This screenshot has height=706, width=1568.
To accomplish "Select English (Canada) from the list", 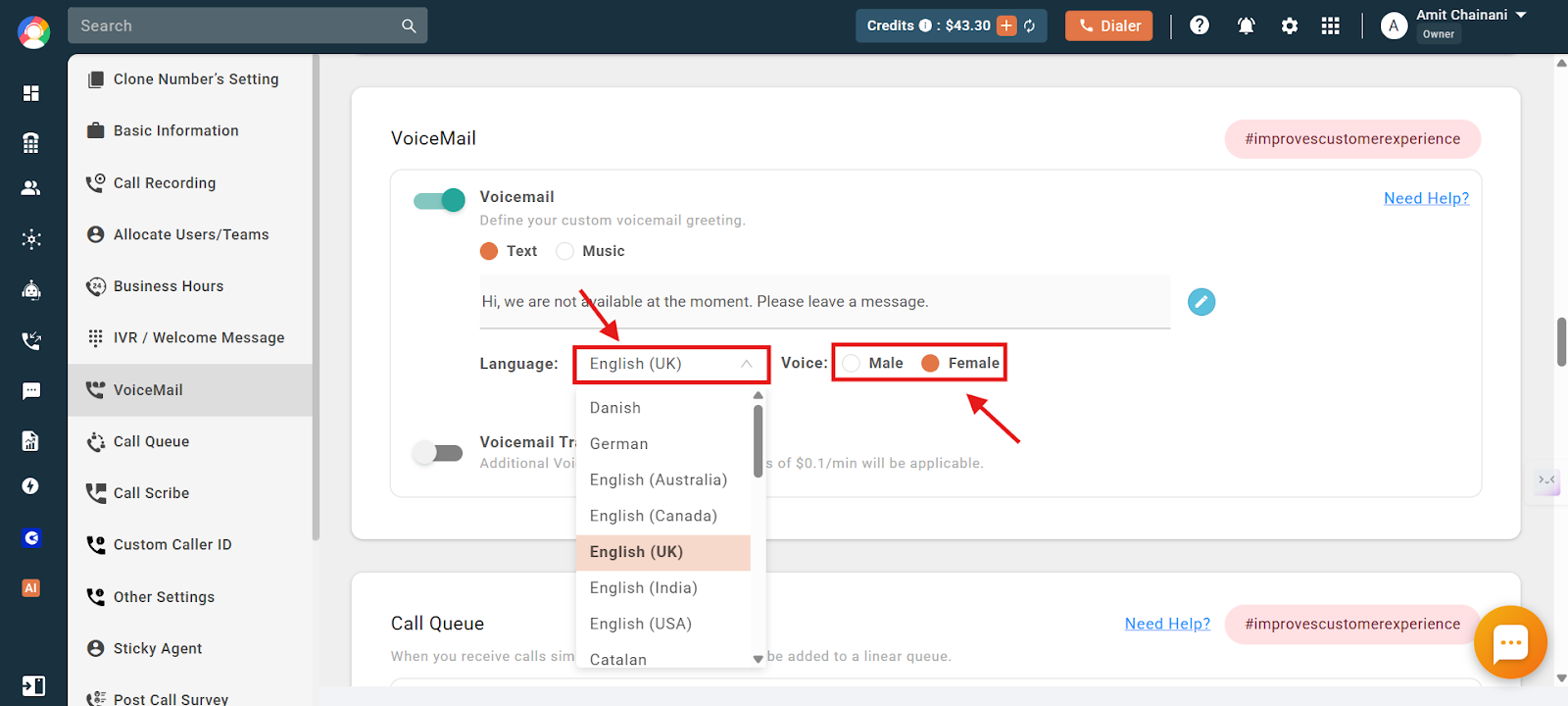I will (x=663, y=516).
